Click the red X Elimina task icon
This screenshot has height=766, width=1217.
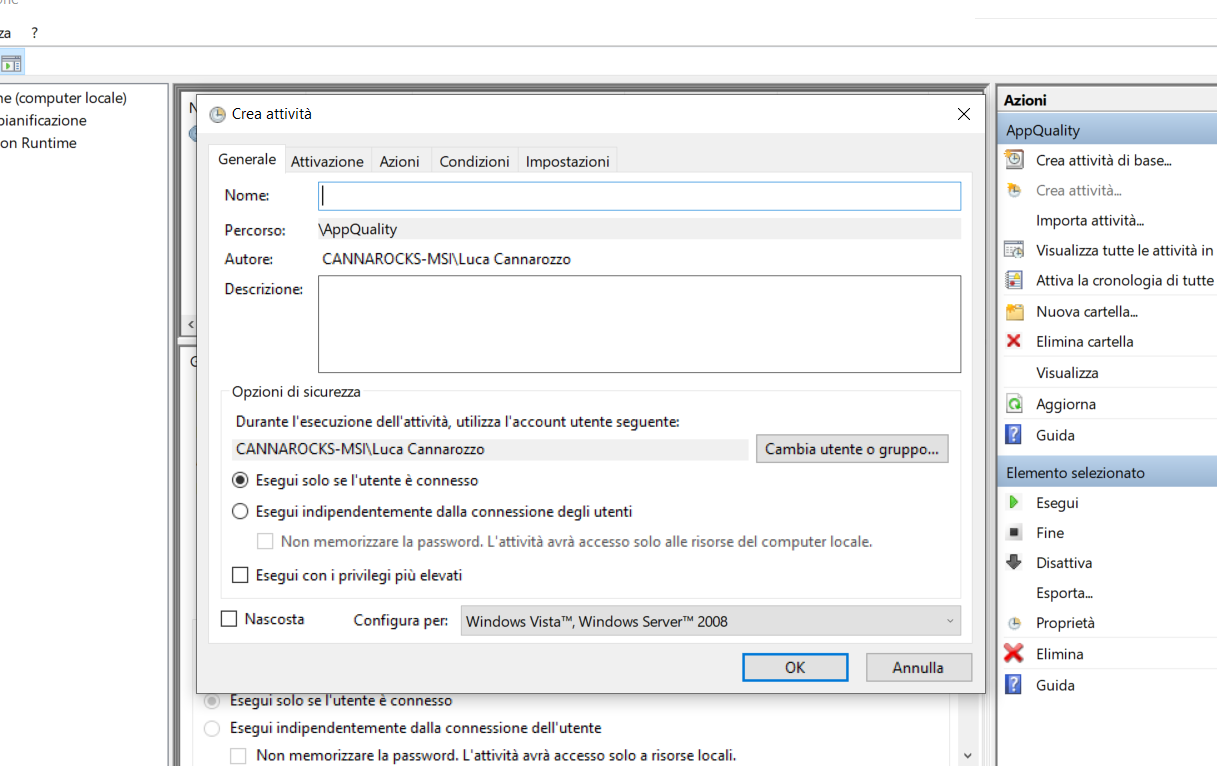pos(1014,653)
